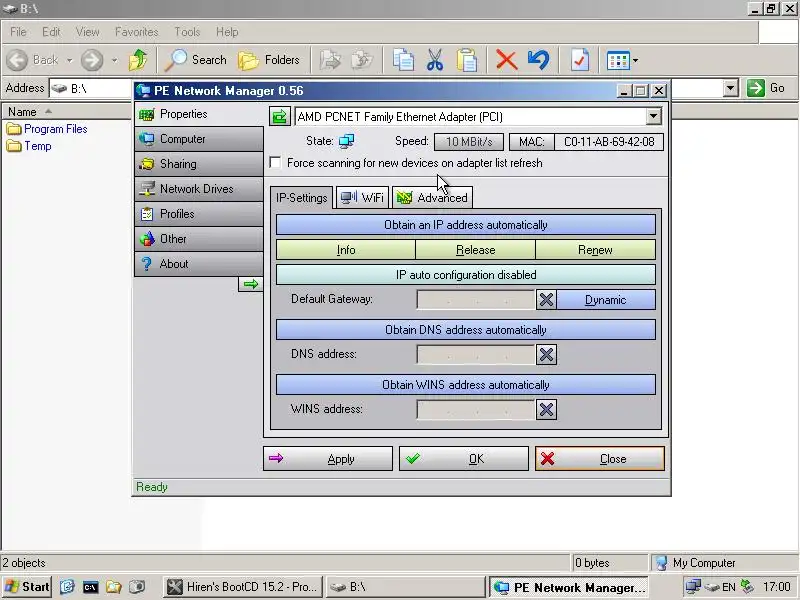Click the OK button

click(x=464, y=459)
